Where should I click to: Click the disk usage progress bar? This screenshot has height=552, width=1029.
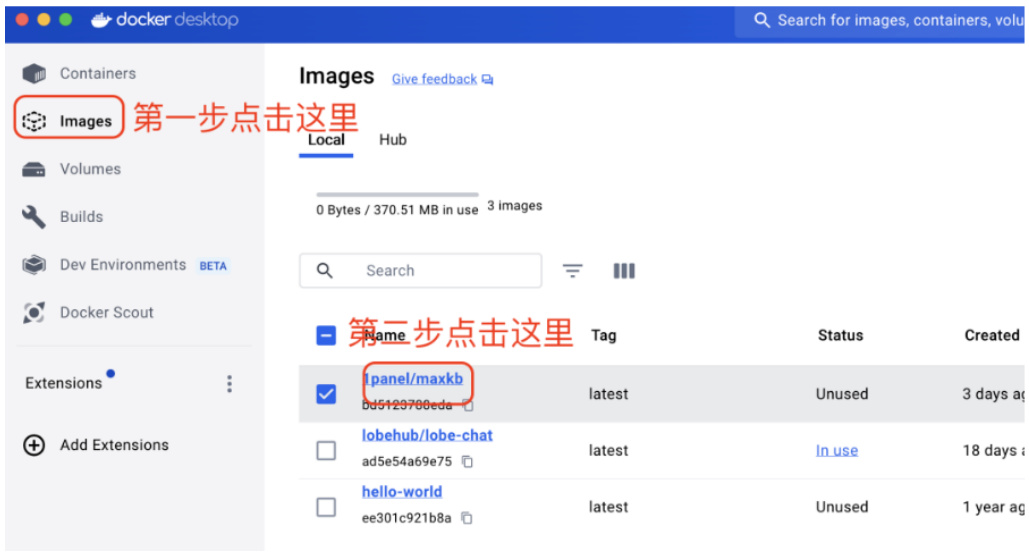coord(397,194)
